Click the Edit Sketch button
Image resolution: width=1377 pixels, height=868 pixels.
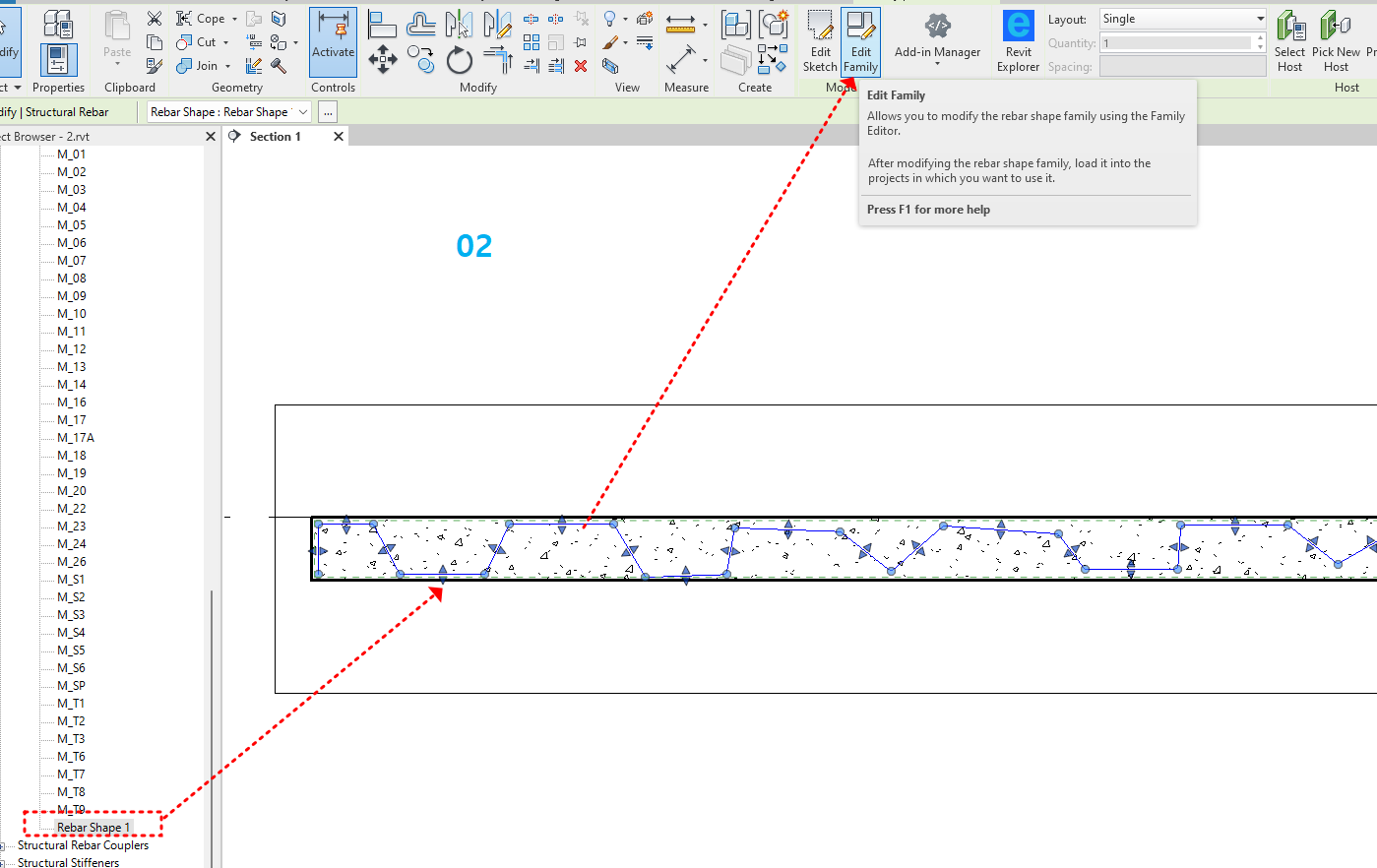pos(820,42)
